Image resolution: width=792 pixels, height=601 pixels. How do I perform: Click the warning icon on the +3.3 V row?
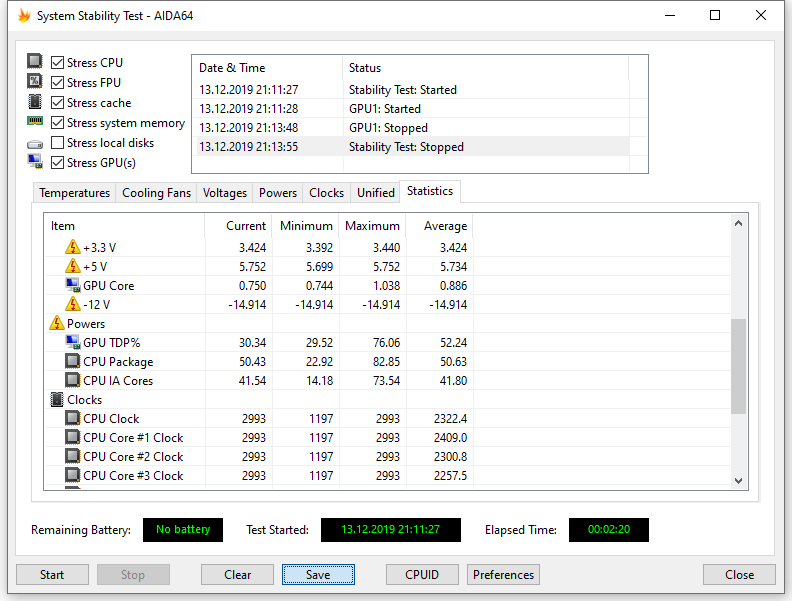[x=73, y=247]
